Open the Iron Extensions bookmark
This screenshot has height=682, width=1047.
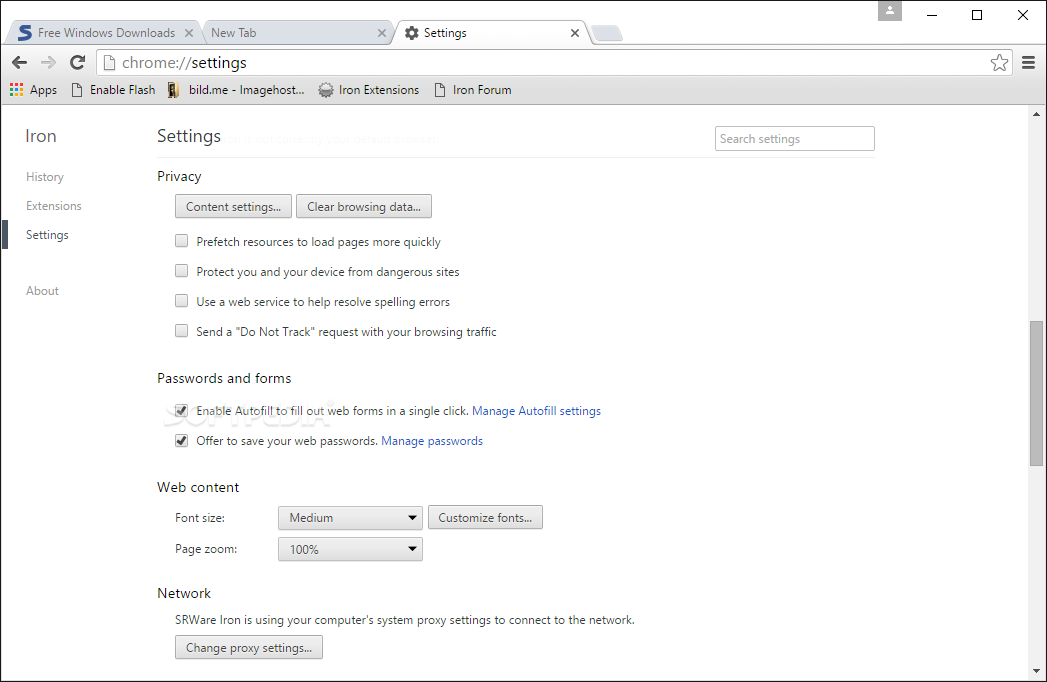tap(369, 90)
